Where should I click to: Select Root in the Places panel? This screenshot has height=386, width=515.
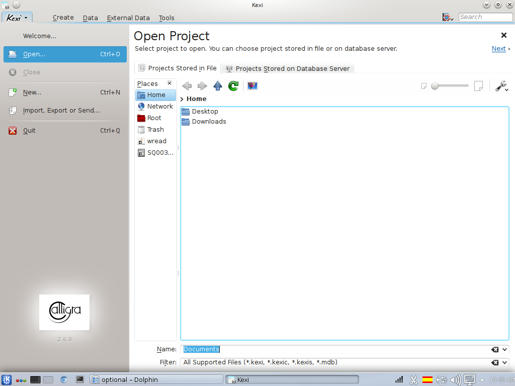pyautogui.click(x=156, y=118)
